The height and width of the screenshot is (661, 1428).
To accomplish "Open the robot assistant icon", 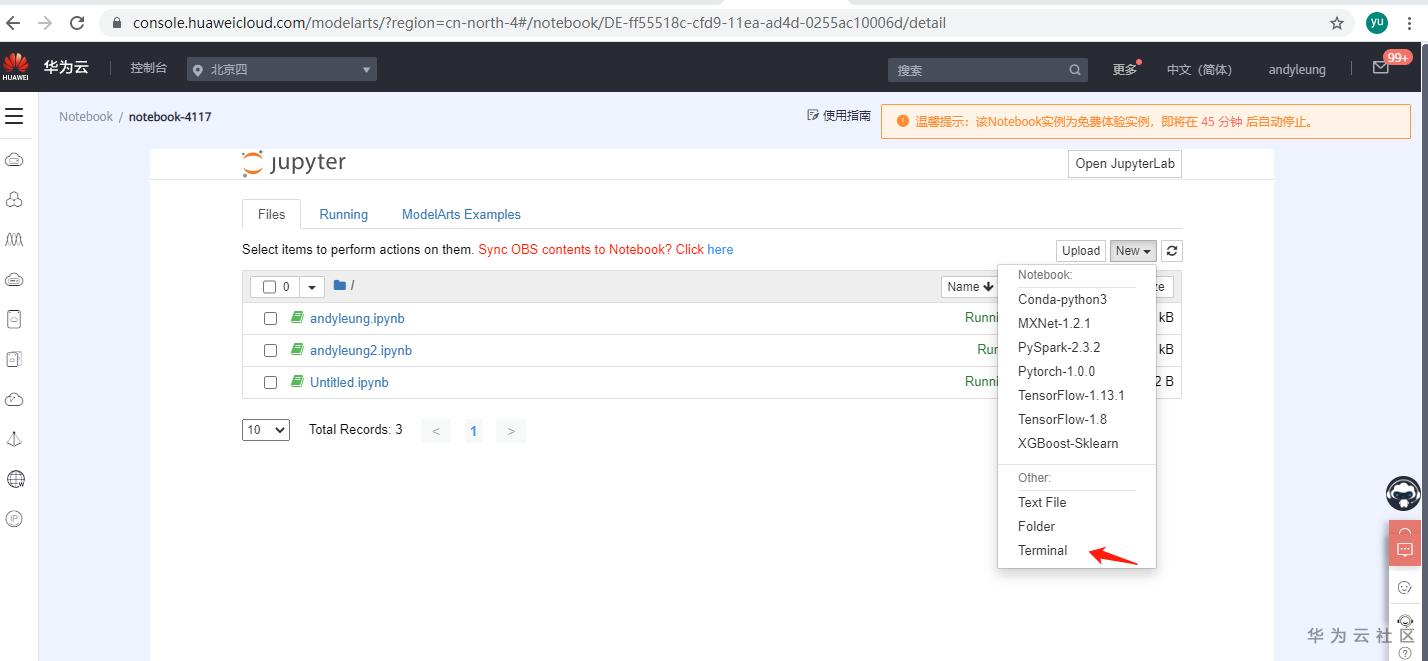I will pyautogui.click(x=1404, y=494).
